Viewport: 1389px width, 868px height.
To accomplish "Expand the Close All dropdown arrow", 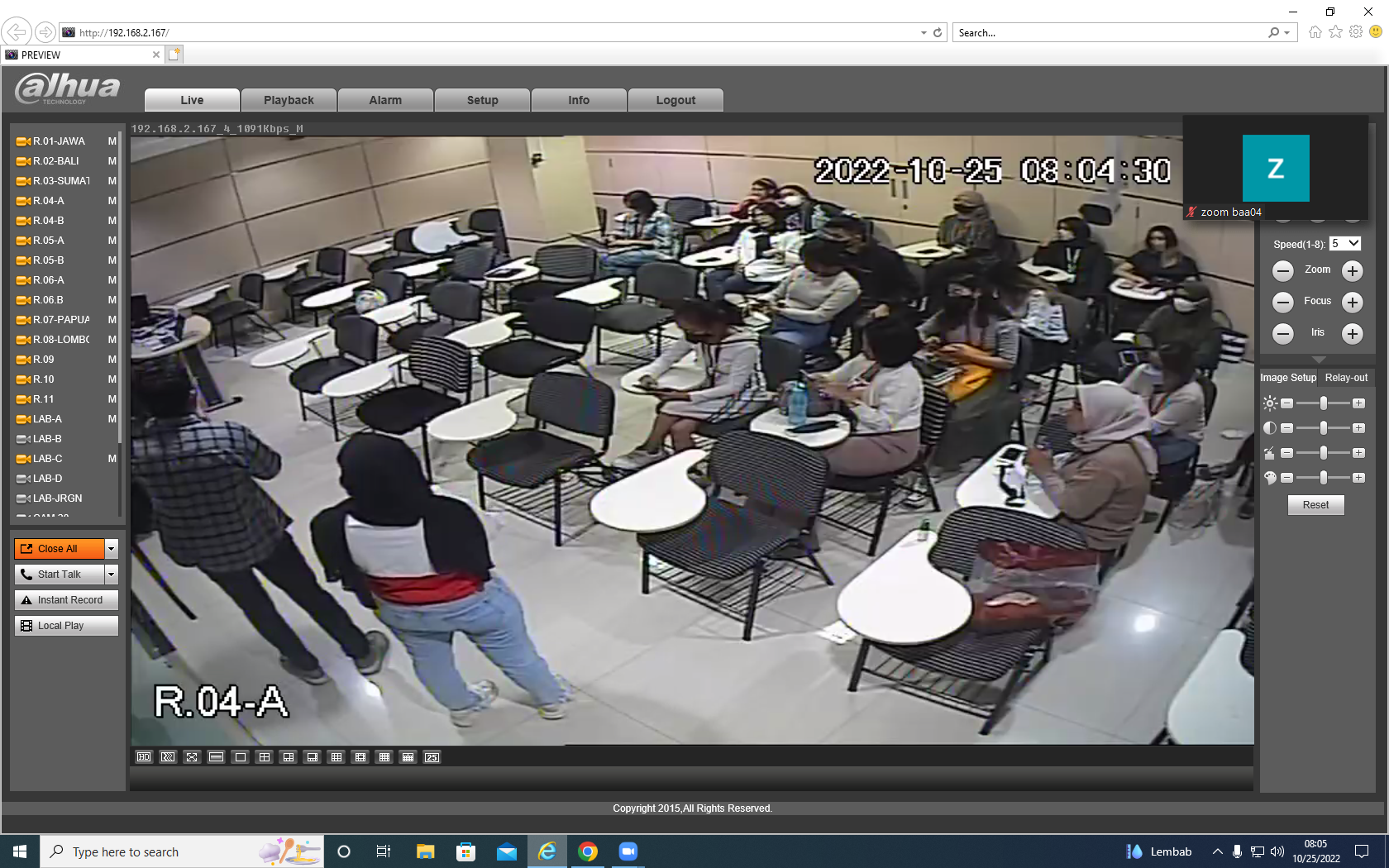I will tap(112, 549).
